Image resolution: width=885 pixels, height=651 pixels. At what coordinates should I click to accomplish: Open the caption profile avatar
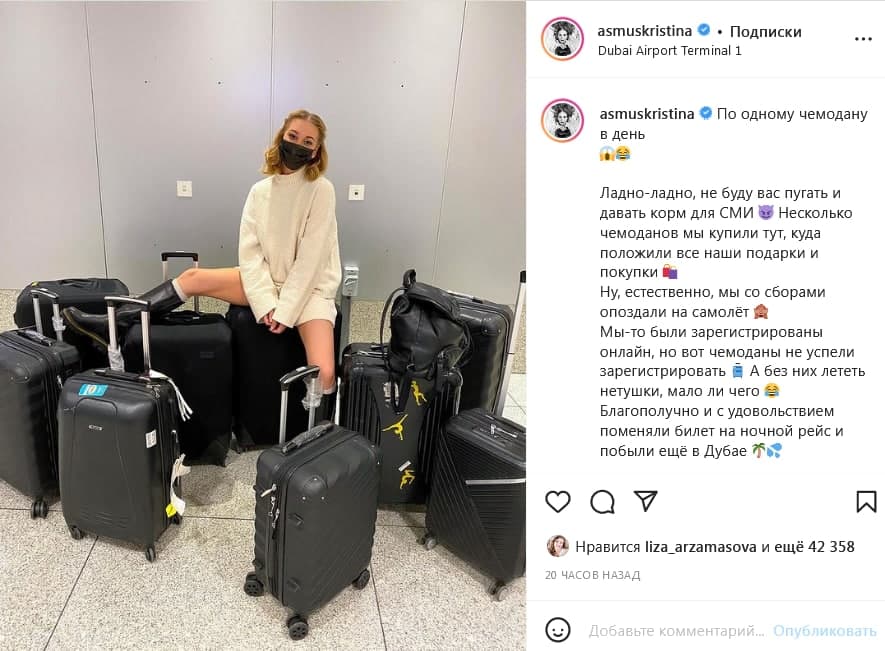click(x=562, y=120)
